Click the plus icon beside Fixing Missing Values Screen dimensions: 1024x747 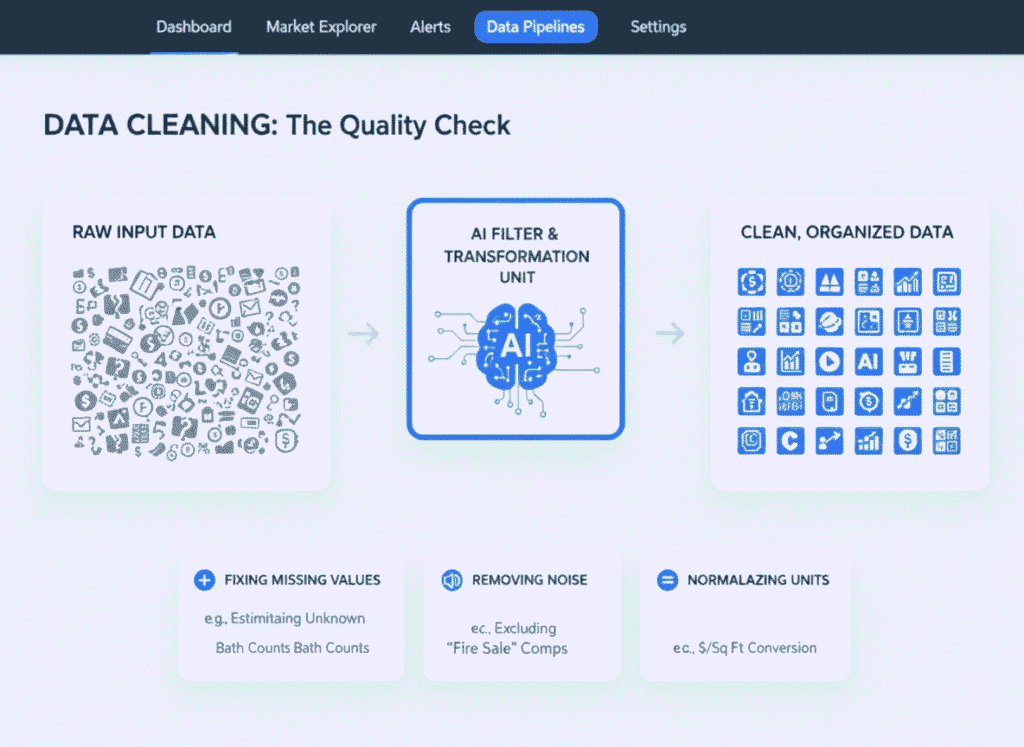coord(204,580)
